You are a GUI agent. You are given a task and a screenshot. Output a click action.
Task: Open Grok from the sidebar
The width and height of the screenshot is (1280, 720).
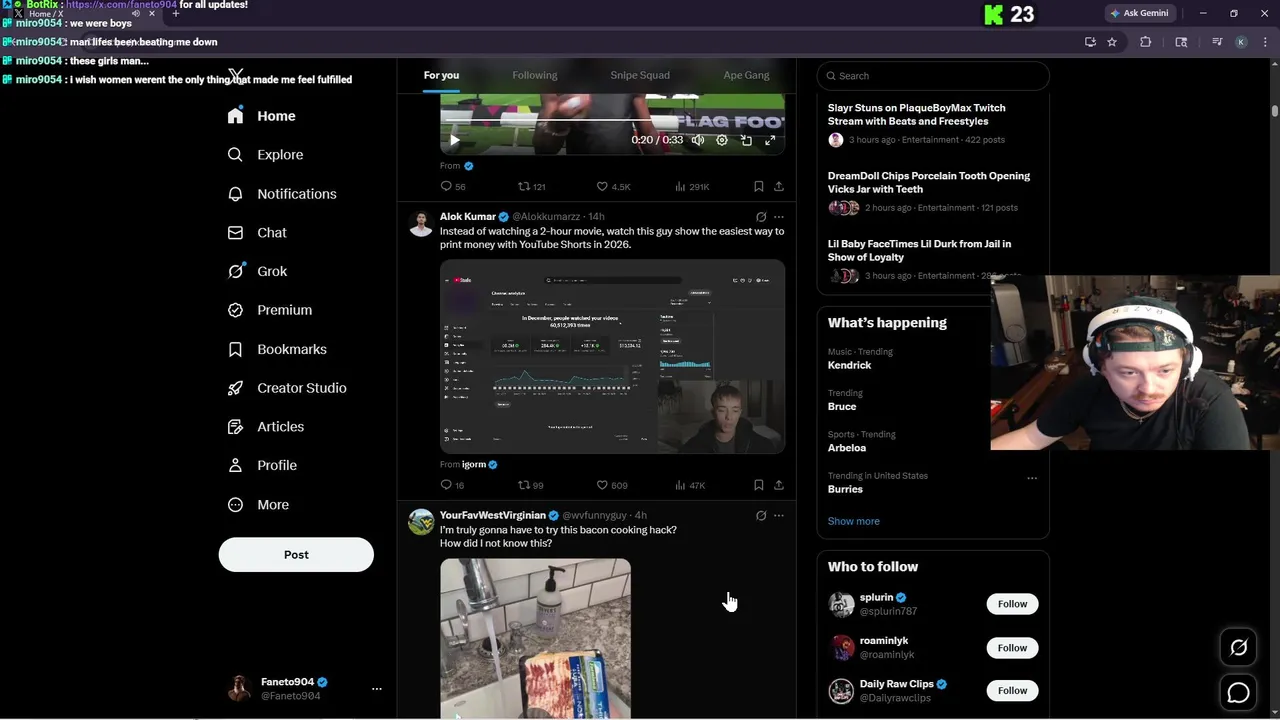(257, 271)
